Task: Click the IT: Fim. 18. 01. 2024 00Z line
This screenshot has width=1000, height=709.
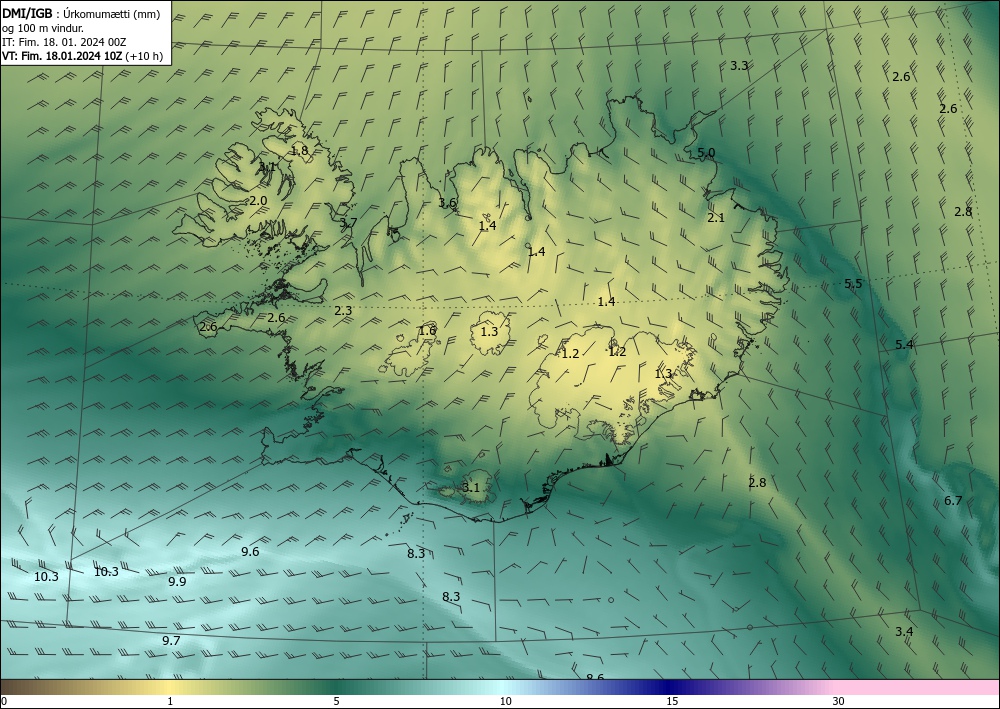Action: click(x=64, y=42)
